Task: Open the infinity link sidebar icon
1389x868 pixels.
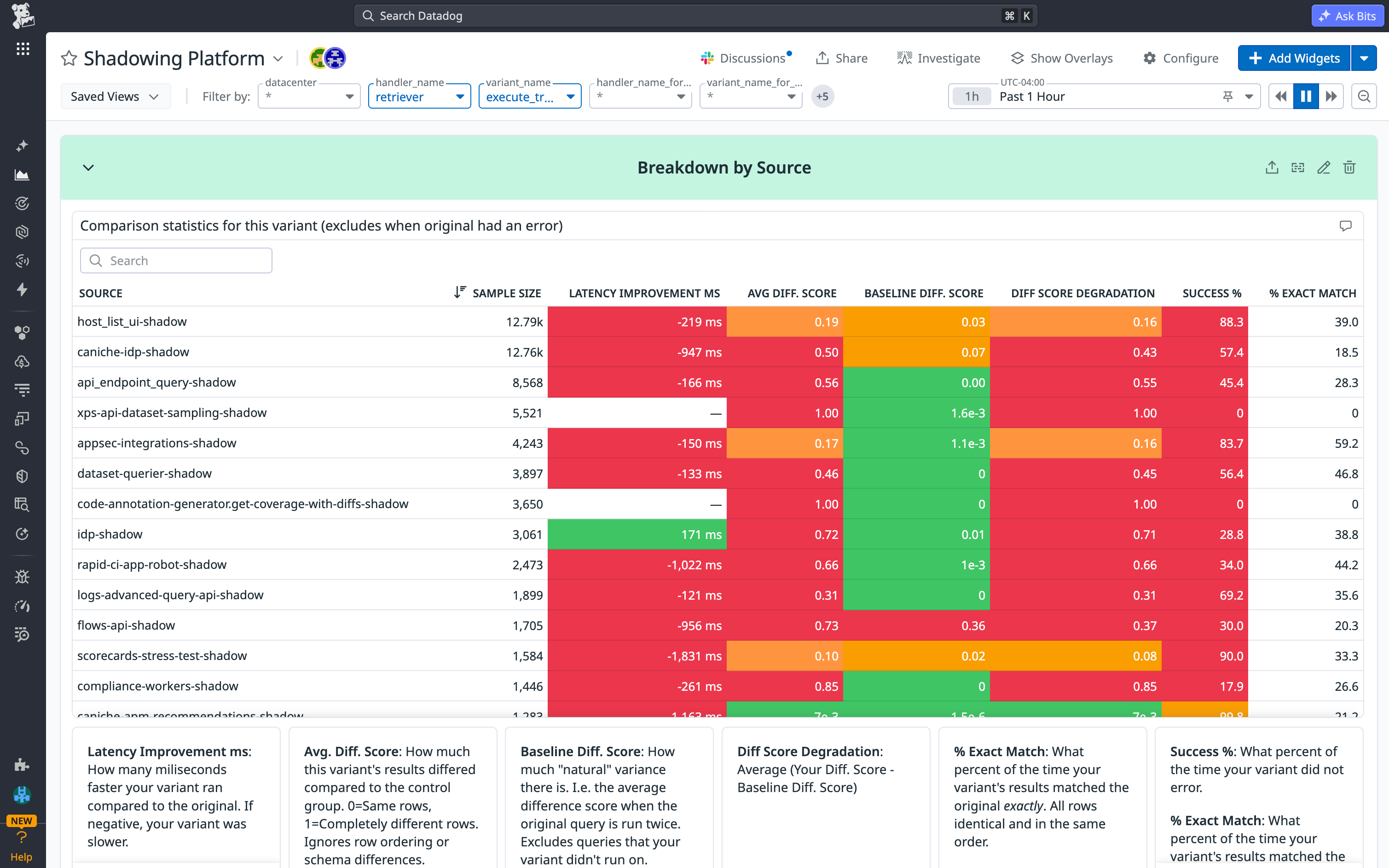Action: [x=23, y=448]
